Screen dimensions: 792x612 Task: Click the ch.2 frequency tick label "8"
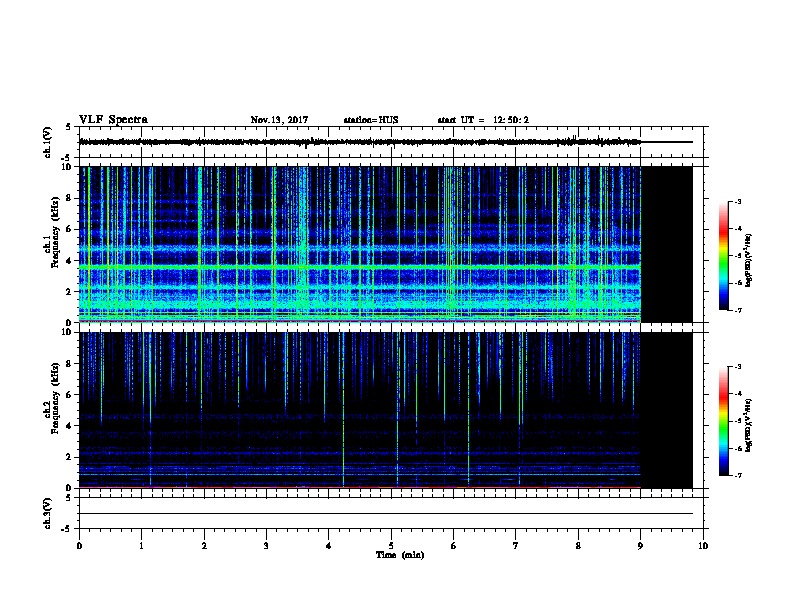70,364
